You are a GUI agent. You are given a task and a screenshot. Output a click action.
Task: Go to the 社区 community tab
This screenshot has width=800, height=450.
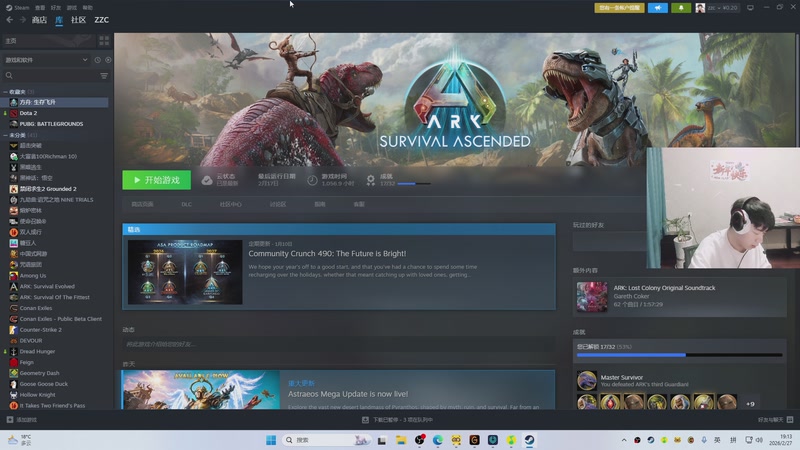79,20
